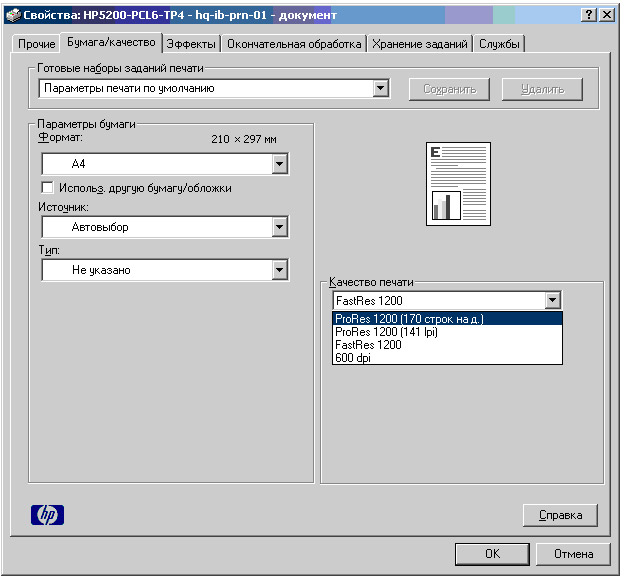Click the 210 × 297 мм size text
The width and height of the screenshot is (626, 581).
[244, 139]
